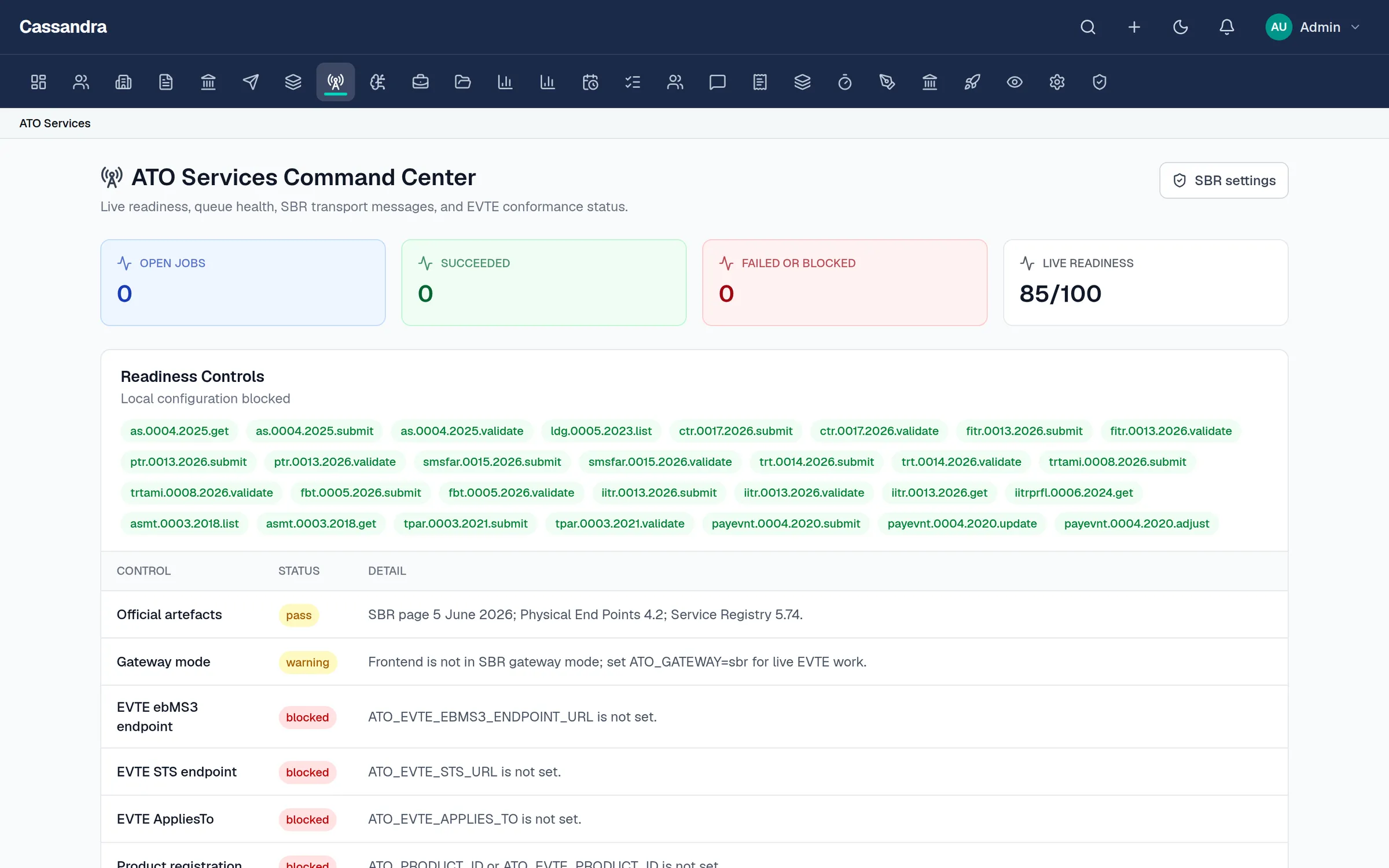
Task: Click the plus create icon in header
Action: [1134, 27]
